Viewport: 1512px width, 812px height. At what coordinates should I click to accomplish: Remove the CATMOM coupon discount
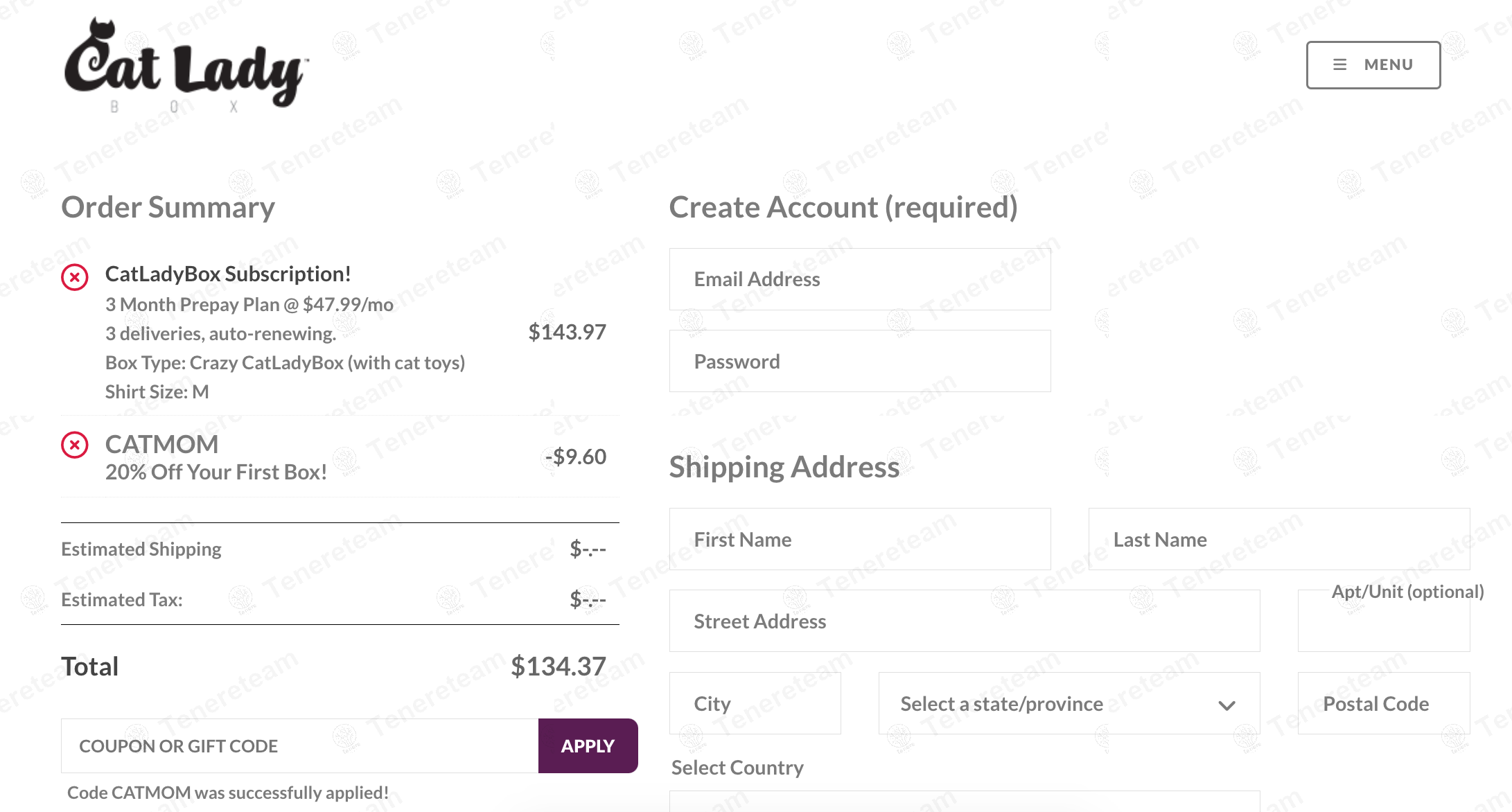coord(75,445)
